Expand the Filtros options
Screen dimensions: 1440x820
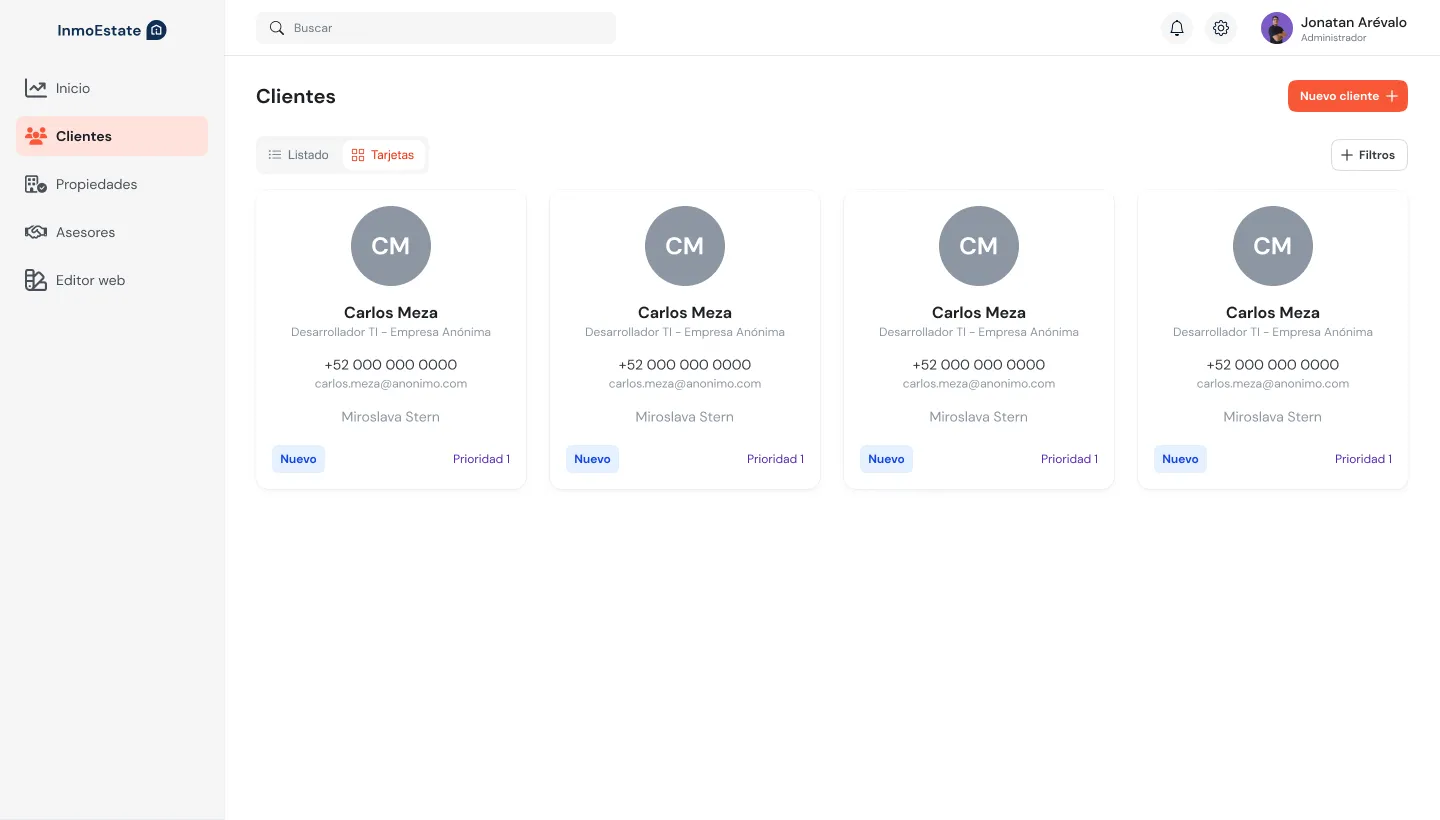[x=1369, y=155]
